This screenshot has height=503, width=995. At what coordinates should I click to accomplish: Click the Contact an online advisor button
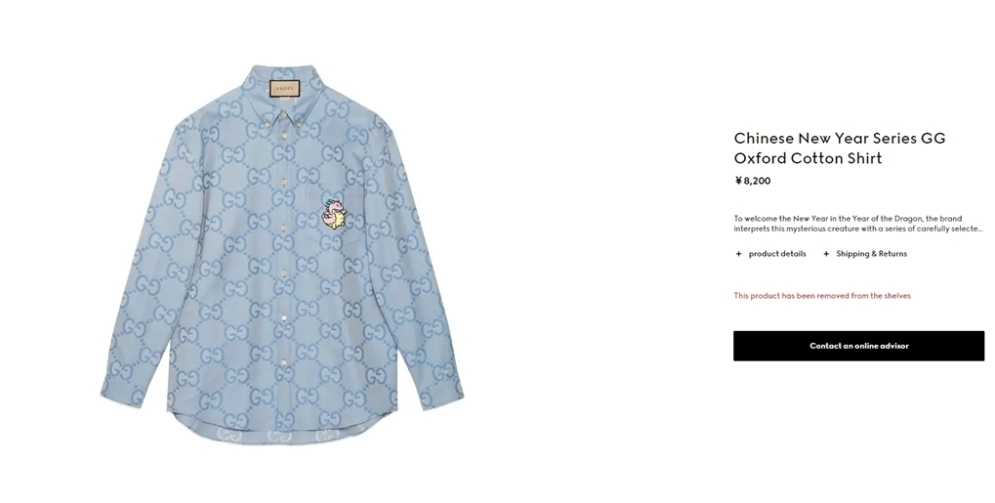(x=859, y=346)
